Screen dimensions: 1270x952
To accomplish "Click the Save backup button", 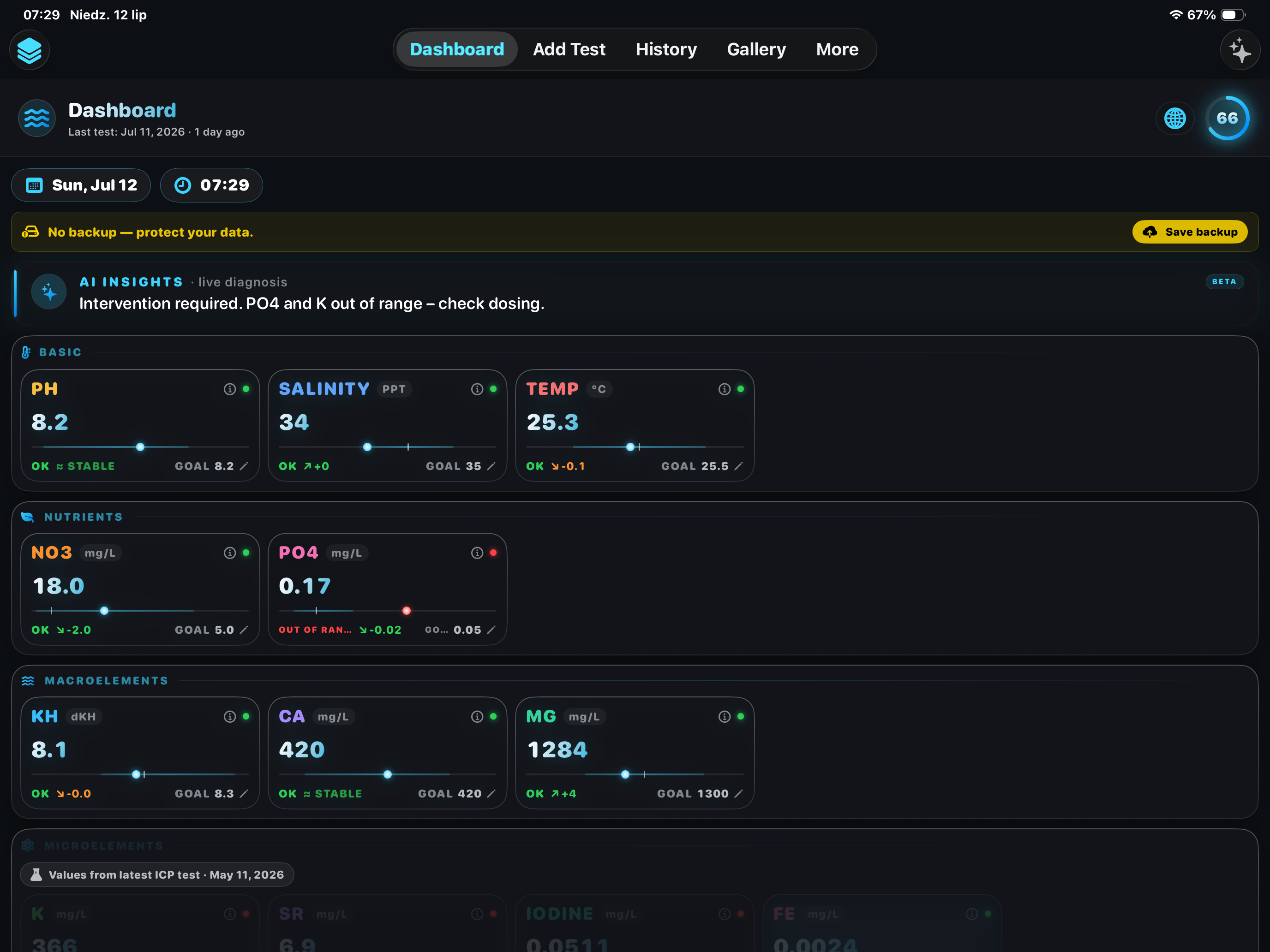I will click(1190, 232).
